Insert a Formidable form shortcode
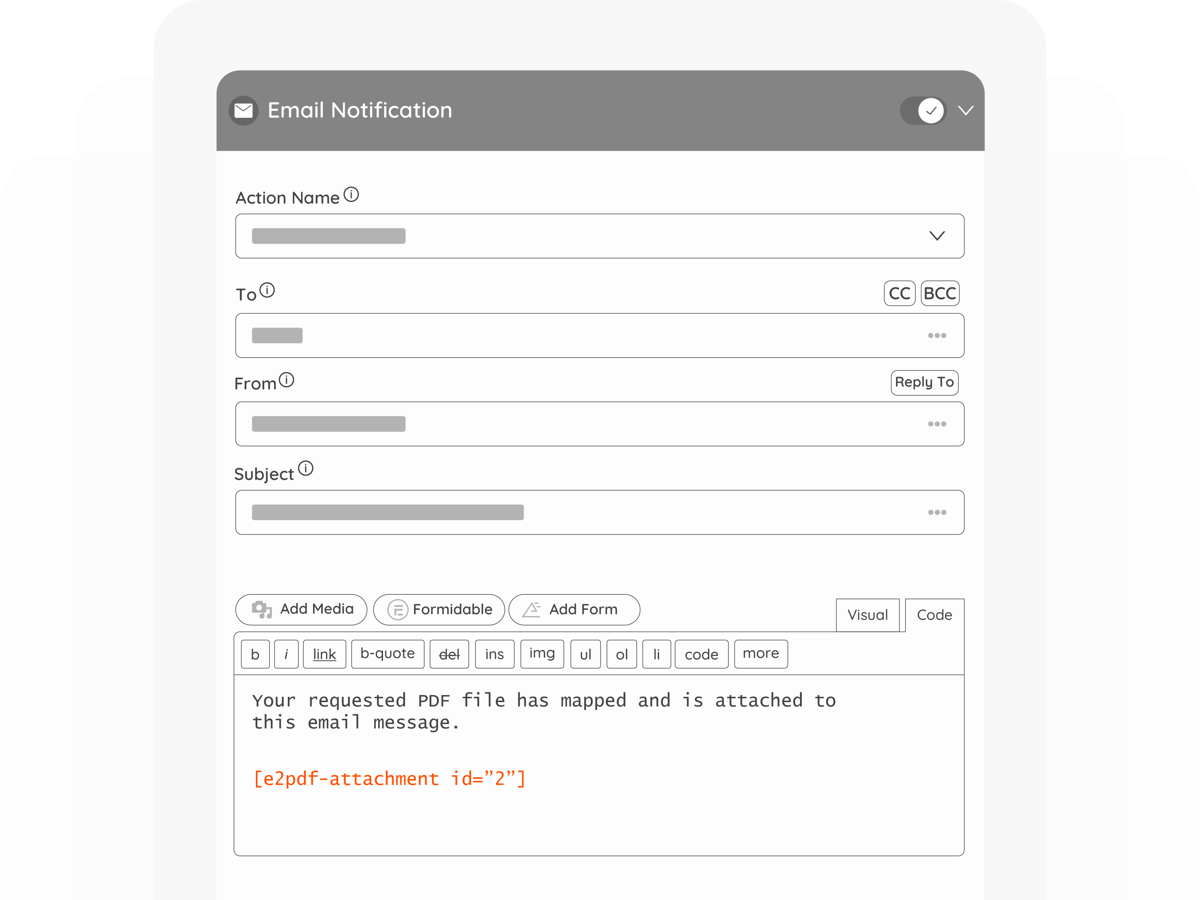 pyautogui.click(x=439, y=609)
